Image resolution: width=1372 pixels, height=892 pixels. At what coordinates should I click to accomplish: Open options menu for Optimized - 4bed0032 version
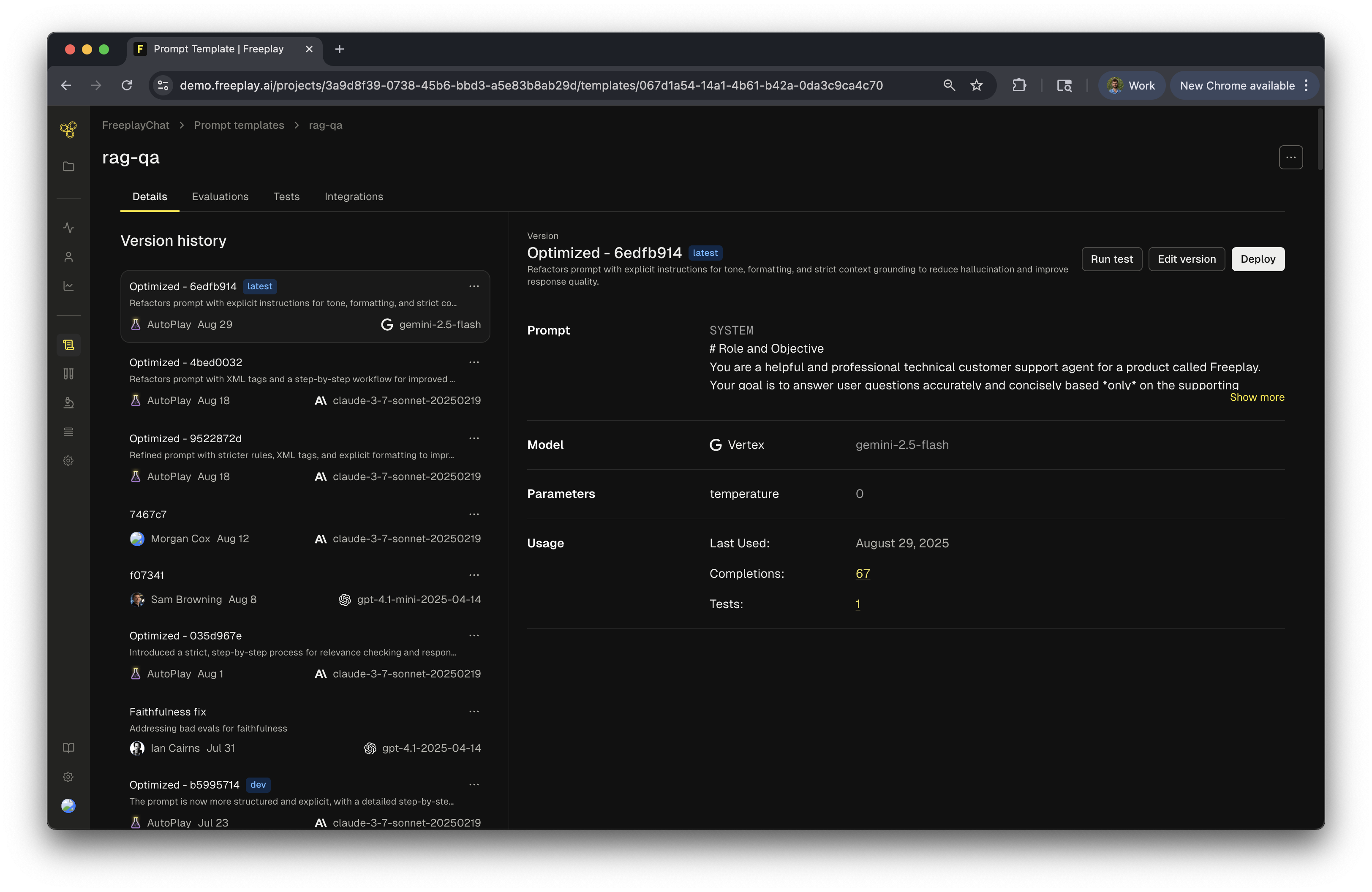474,362
